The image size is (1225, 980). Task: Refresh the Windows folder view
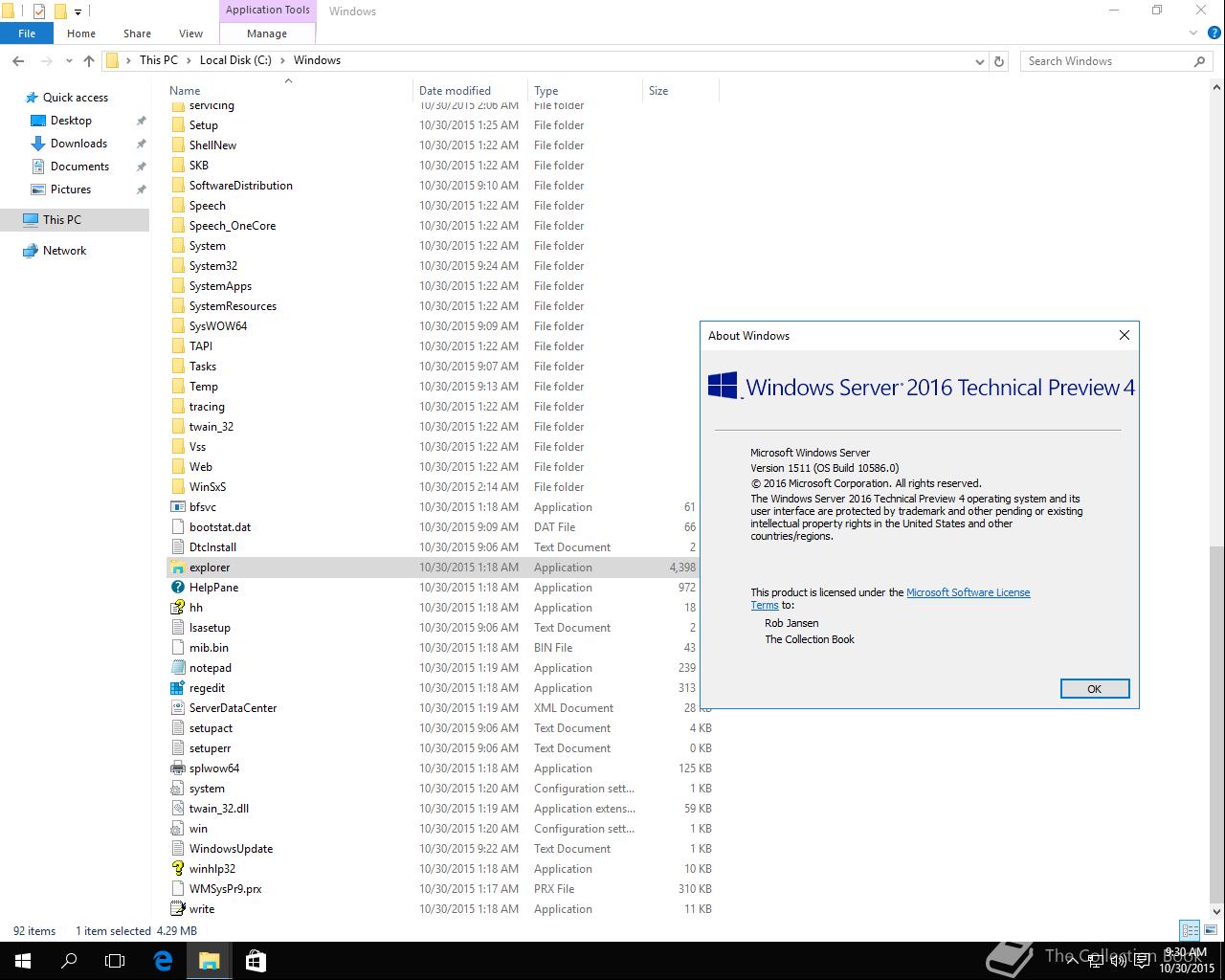click(x=999, y=60)
